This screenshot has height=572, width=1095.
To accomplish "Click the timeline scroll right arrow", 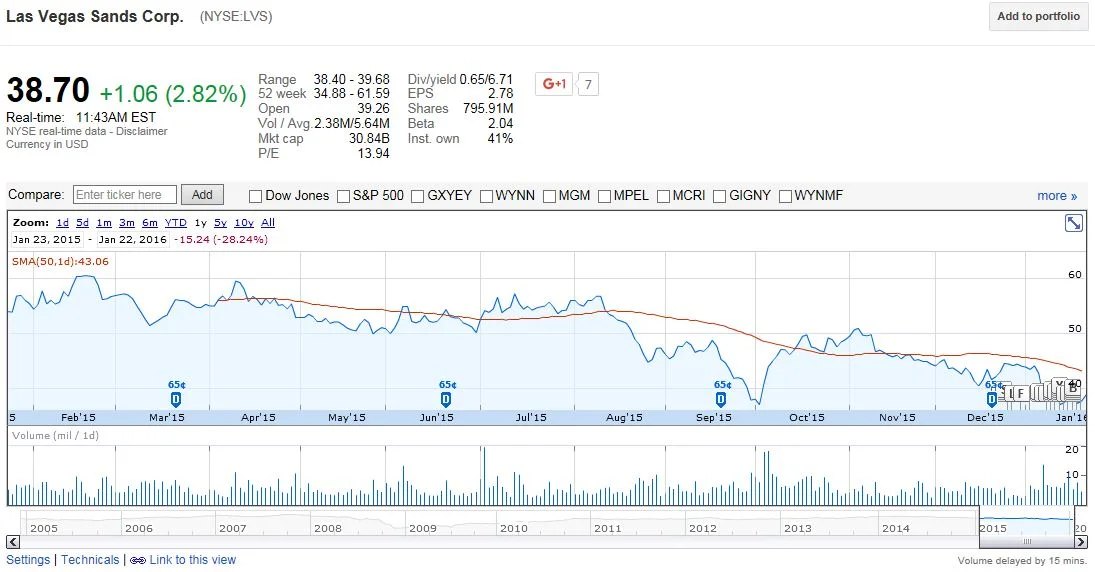I will tap(1080, 542).
